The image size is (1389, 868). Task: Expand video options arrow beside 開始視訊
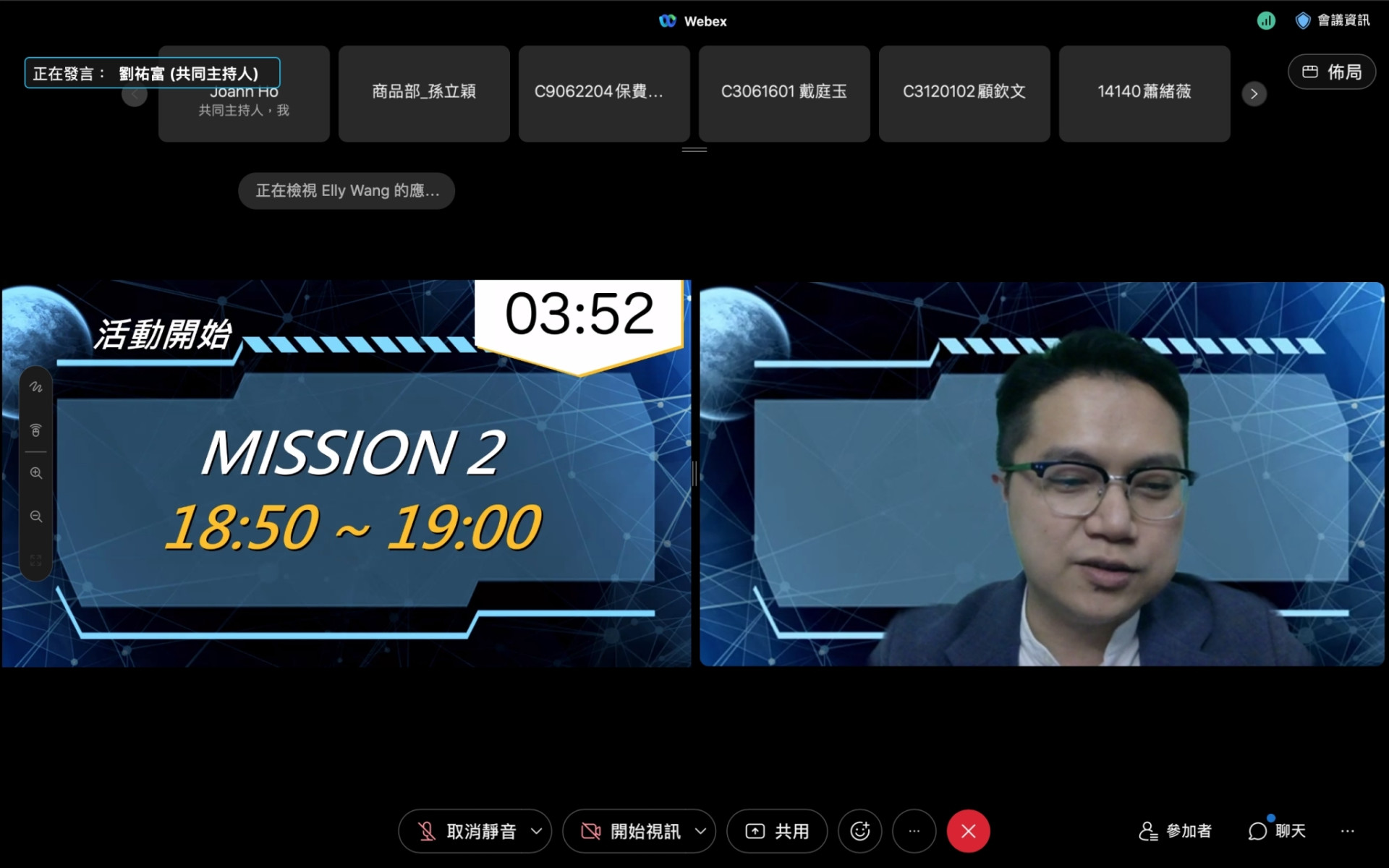[700, 831]
